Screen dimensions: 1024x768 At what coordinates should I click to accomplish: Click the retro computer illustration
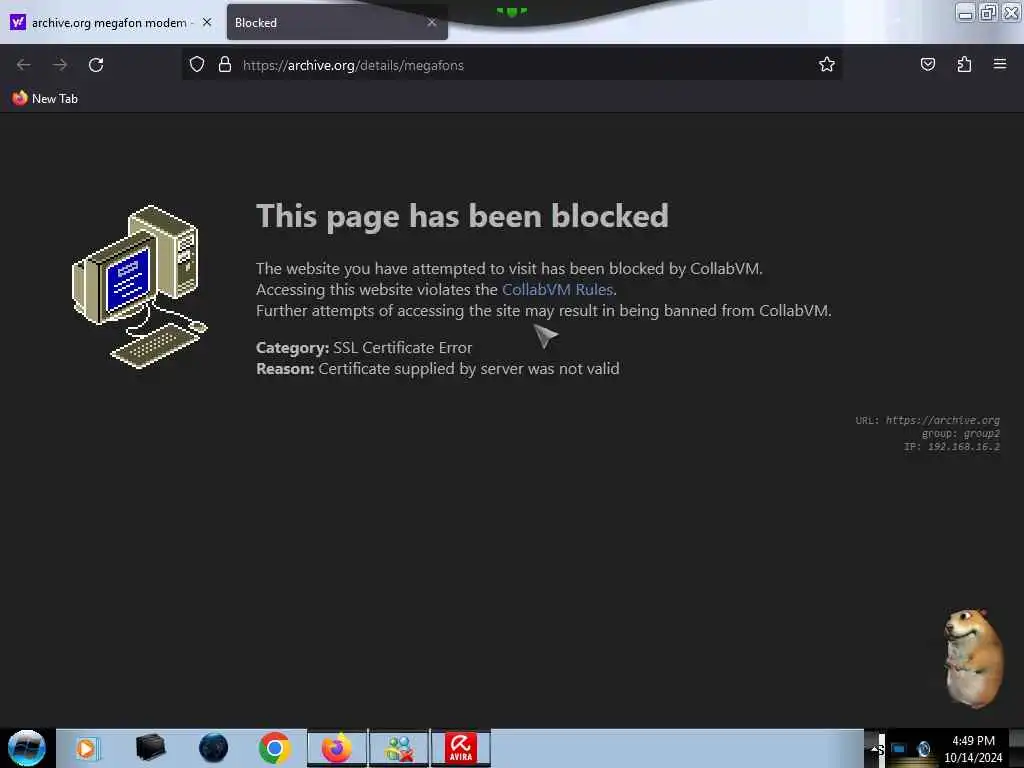pyautogui.click(x=139, y=287)
